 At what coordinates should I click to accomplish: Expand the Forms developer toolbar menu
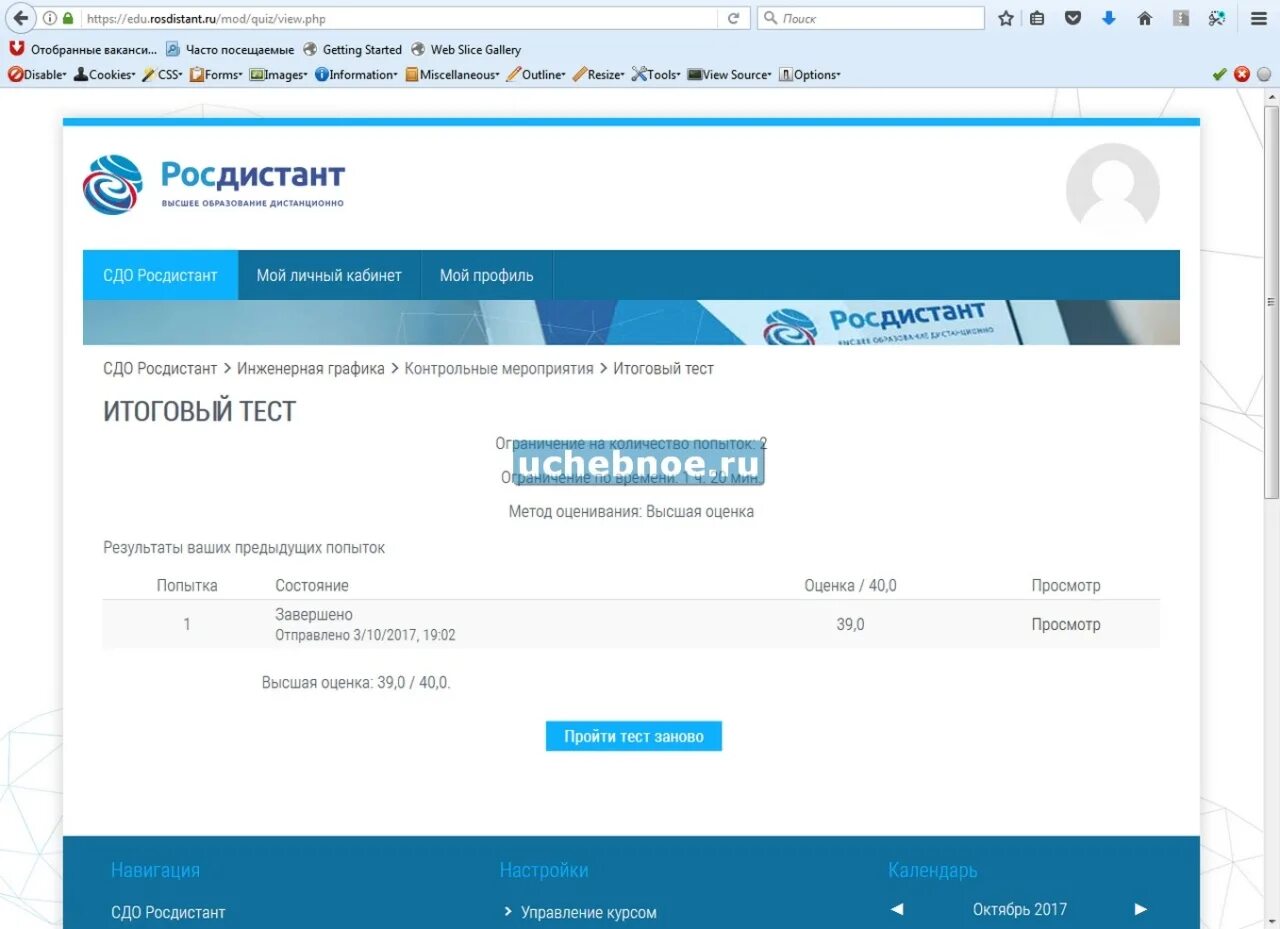tap(216, 74)
